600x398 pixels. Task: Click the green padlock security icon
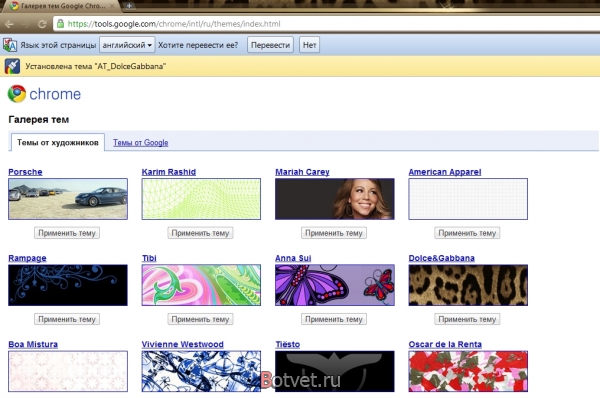coord(60,24)
